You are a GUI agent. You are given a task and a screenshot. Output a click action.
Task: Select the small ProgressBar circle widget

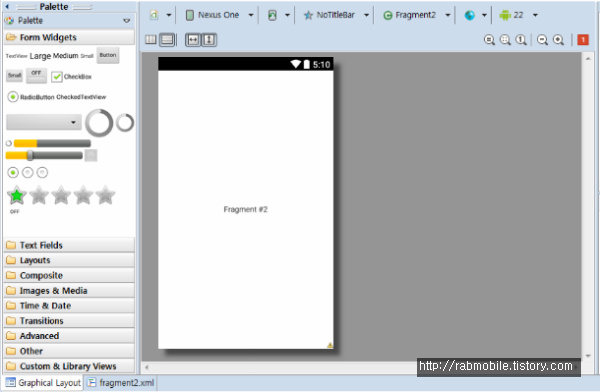pyautogui.click(x=125, y=123)
